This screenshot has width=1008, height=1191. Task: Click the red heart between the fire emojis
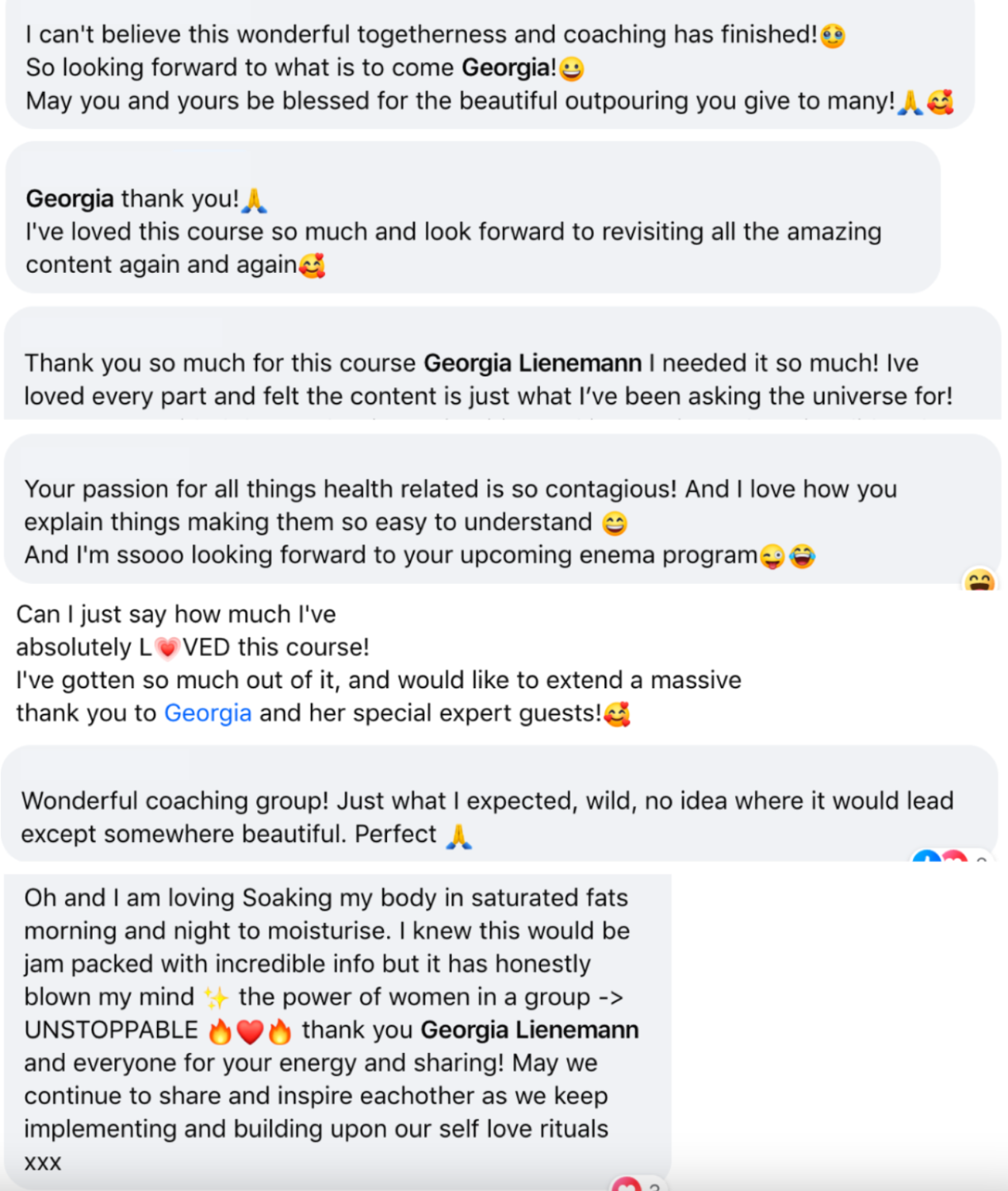250,1031
